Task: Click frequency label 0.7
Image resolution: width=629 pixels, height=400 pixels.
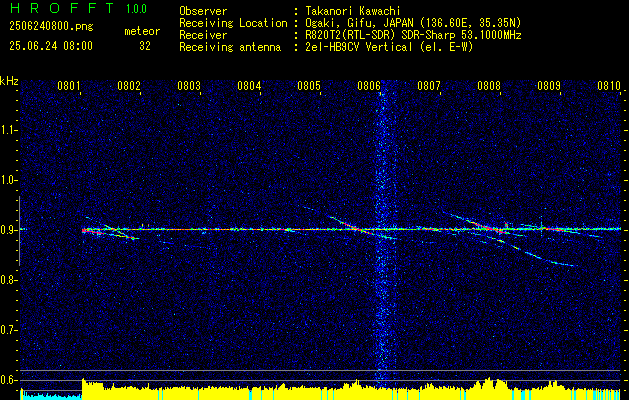Action: [x=9, y=330]
